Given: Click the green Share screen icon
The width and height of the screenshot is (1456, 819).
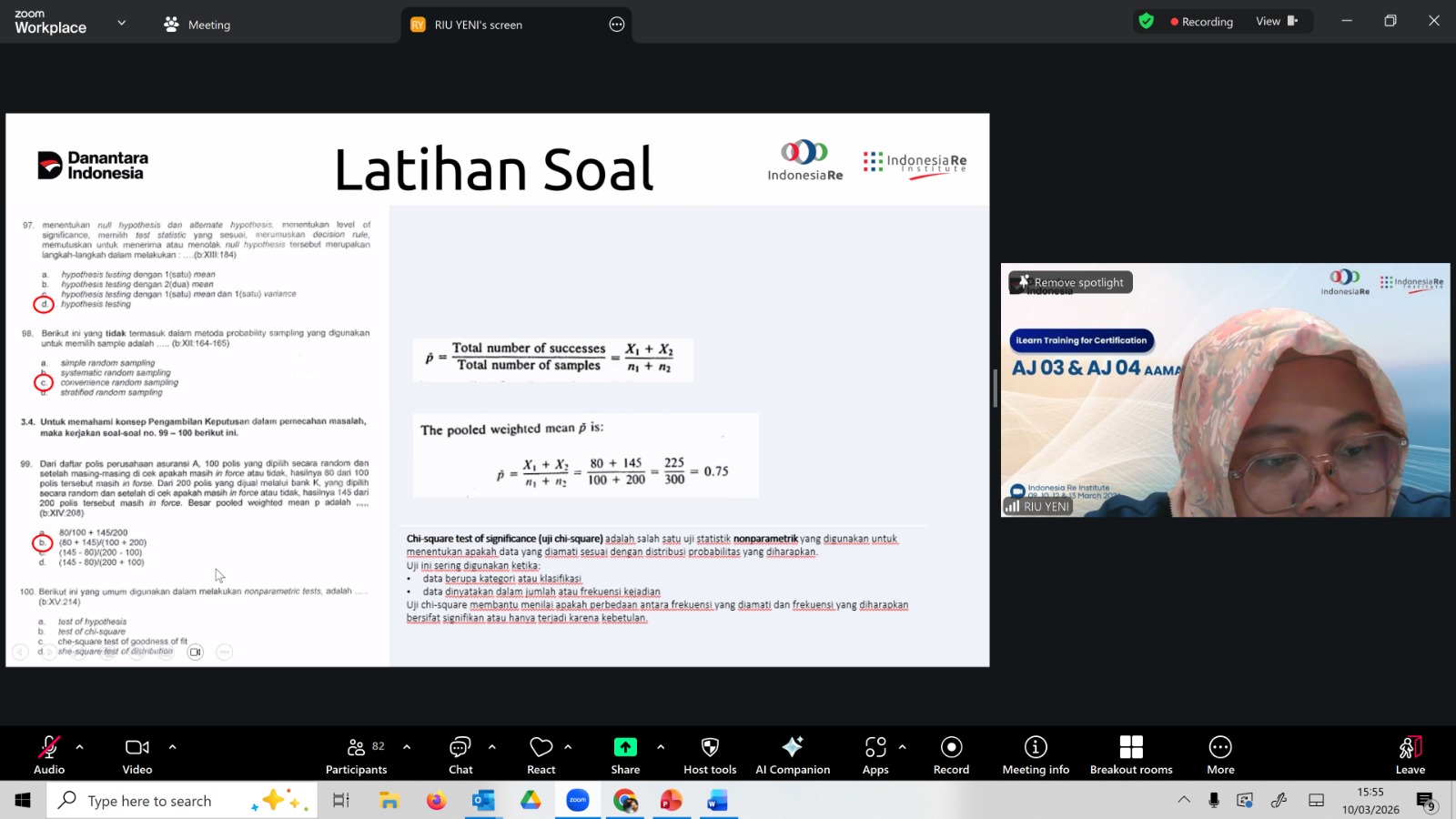Looking at the screenshot, I should pos(625,747).
